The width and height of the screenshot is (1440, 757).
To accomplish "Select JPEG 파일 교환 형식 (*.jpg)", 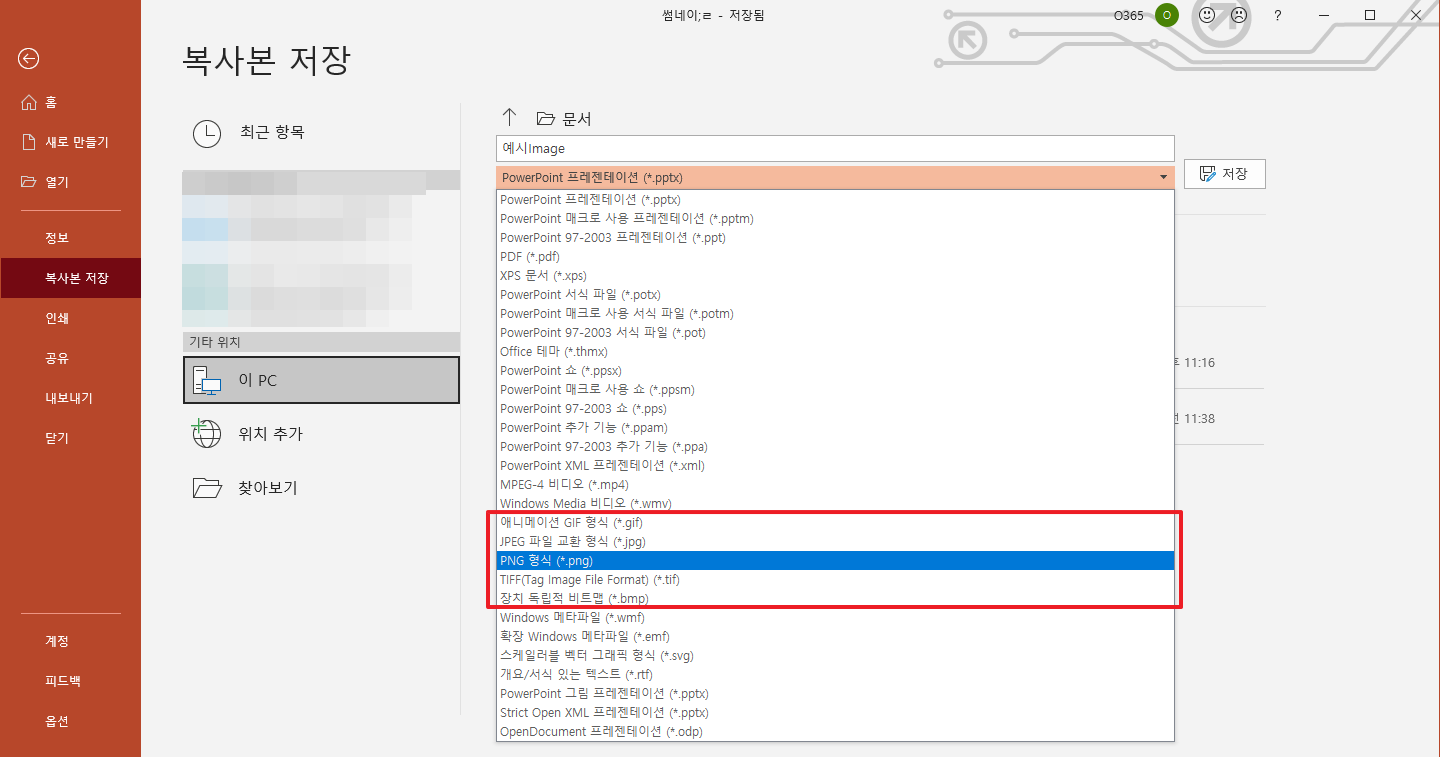I will [835, 542].
